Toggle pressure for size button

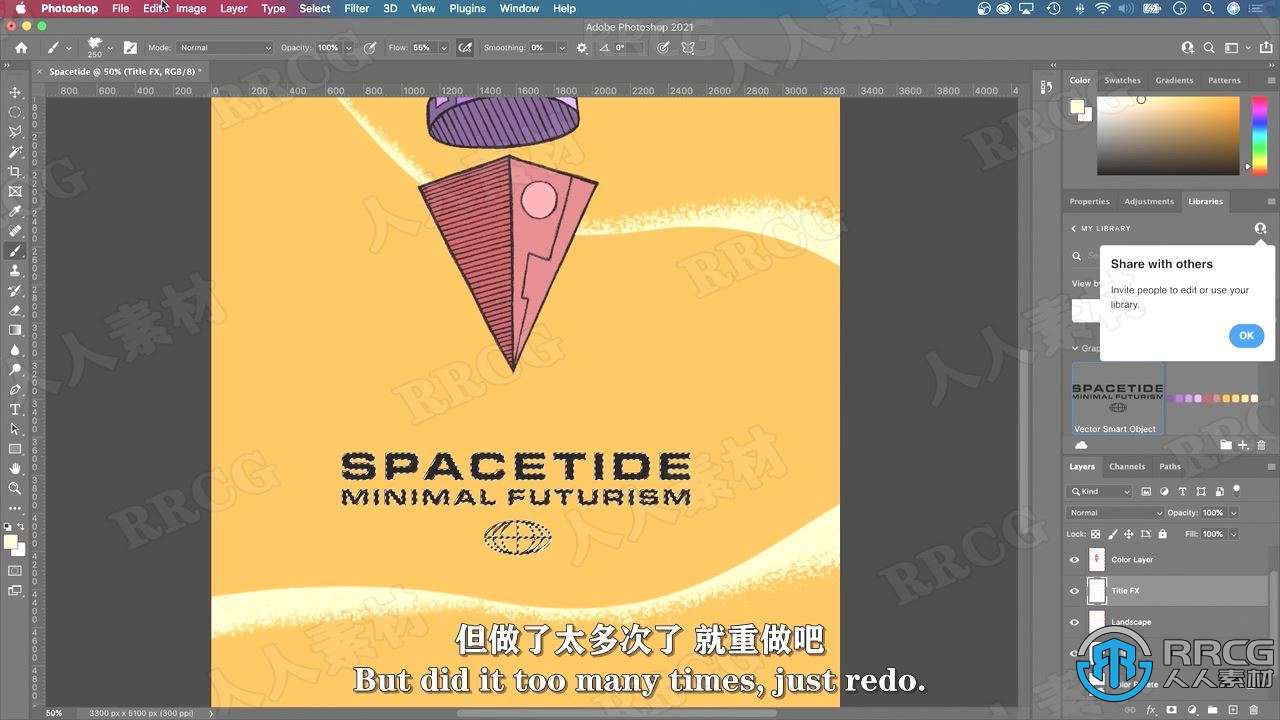pyautogui.click(x=663, y=47)
